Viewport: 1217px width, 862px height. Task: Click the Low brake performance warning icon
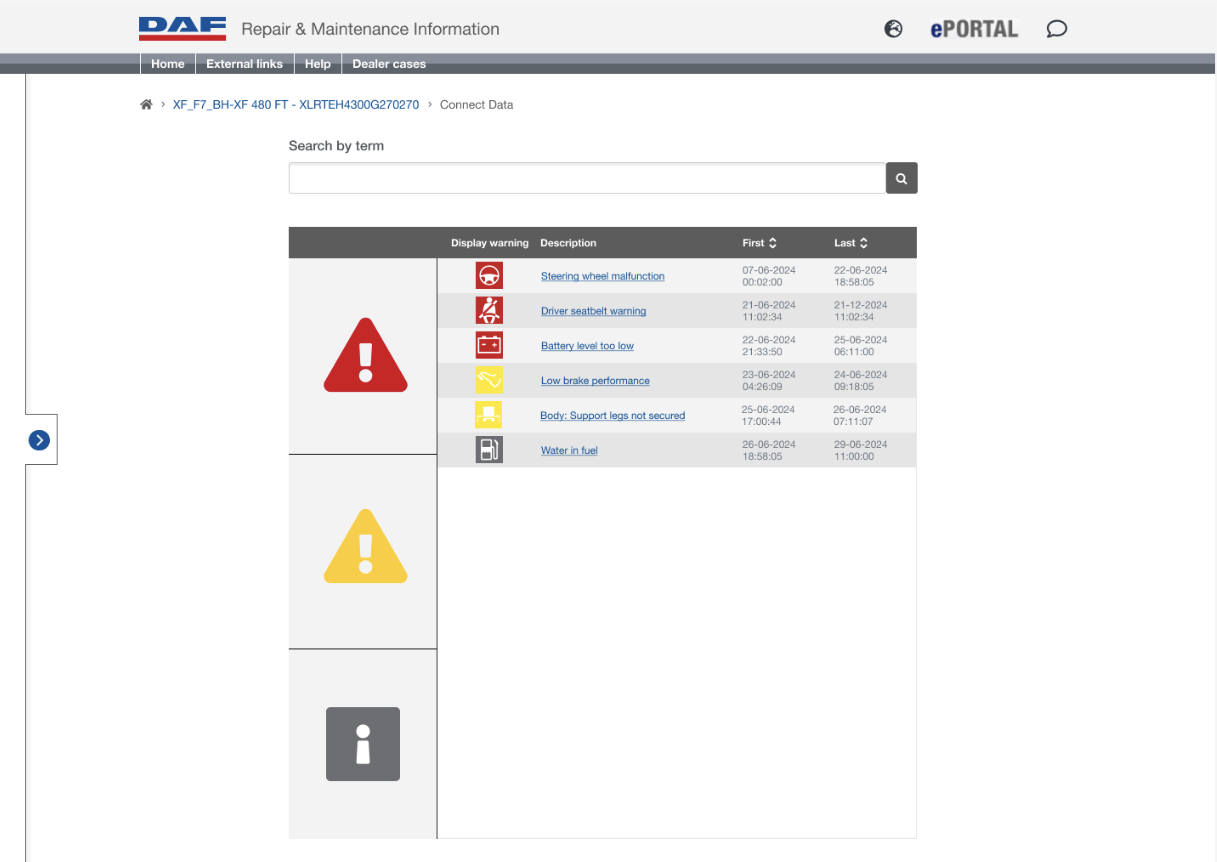pyautogui.click(x=489, y=380)
